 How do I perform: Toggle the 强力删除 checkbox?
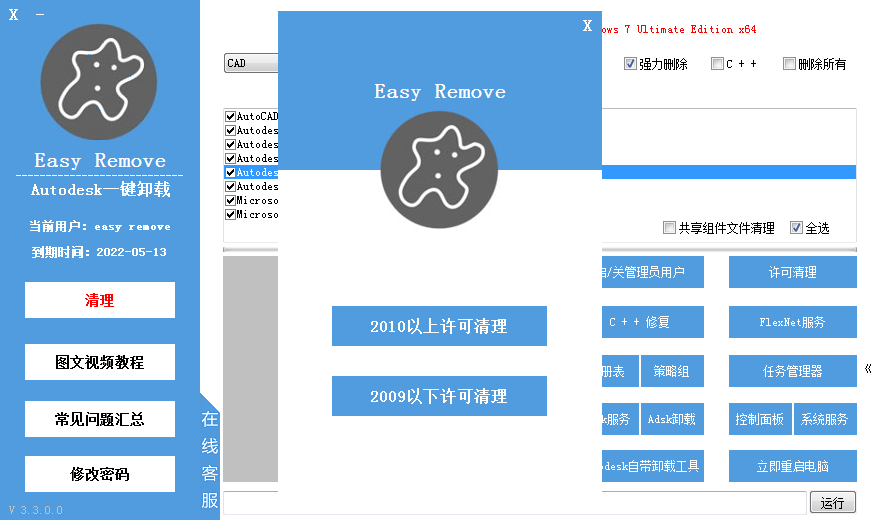pyautogui.click(x=630, y=64)
